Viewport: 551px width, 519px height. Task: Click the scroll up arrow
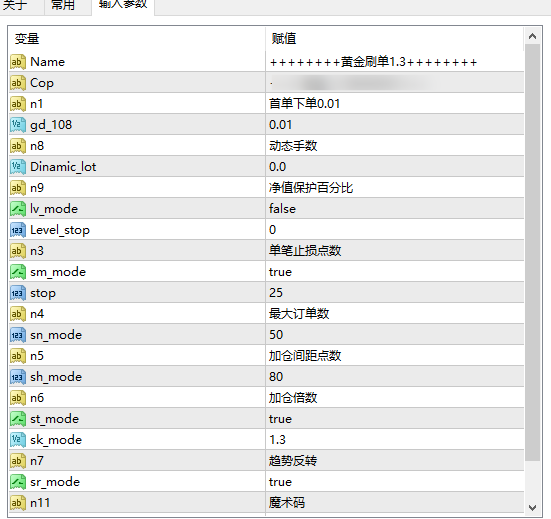click(x=532, y=36)
